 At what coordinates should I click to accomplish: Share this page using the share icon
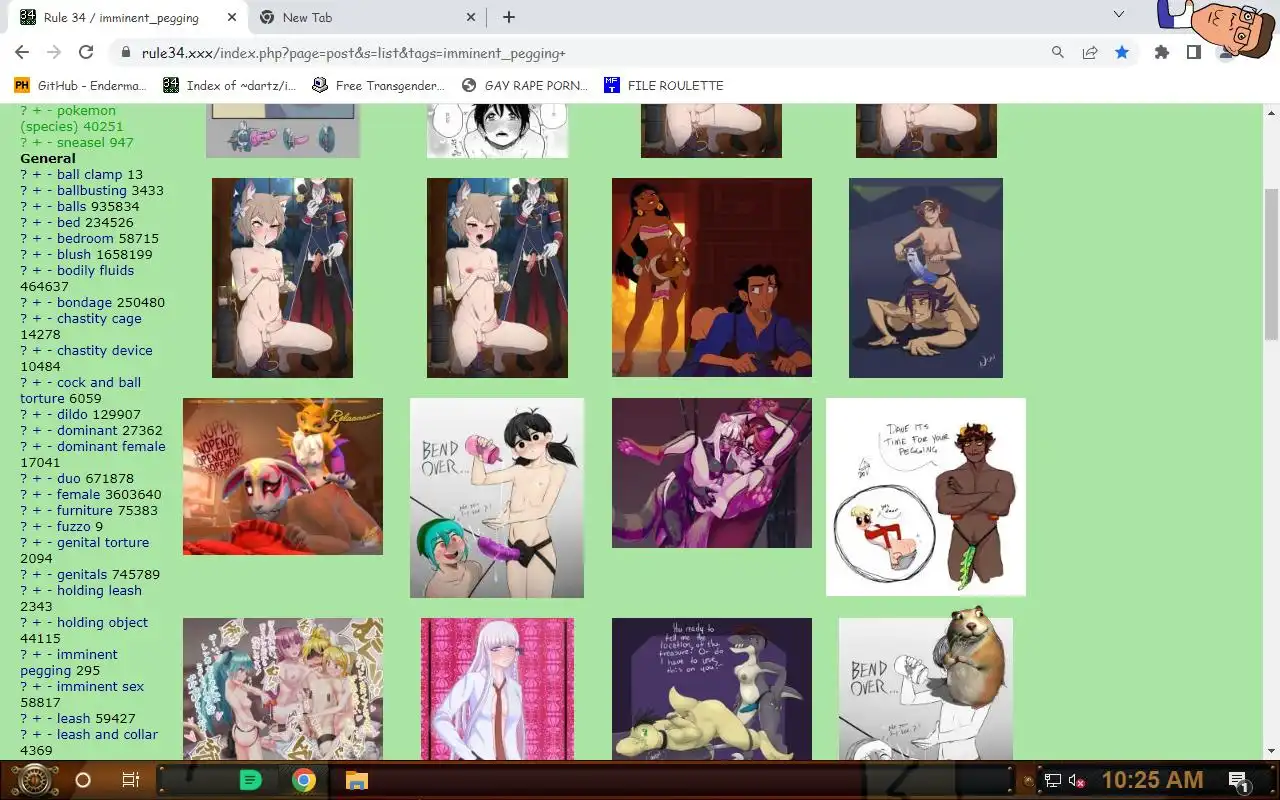point(1090,53)
